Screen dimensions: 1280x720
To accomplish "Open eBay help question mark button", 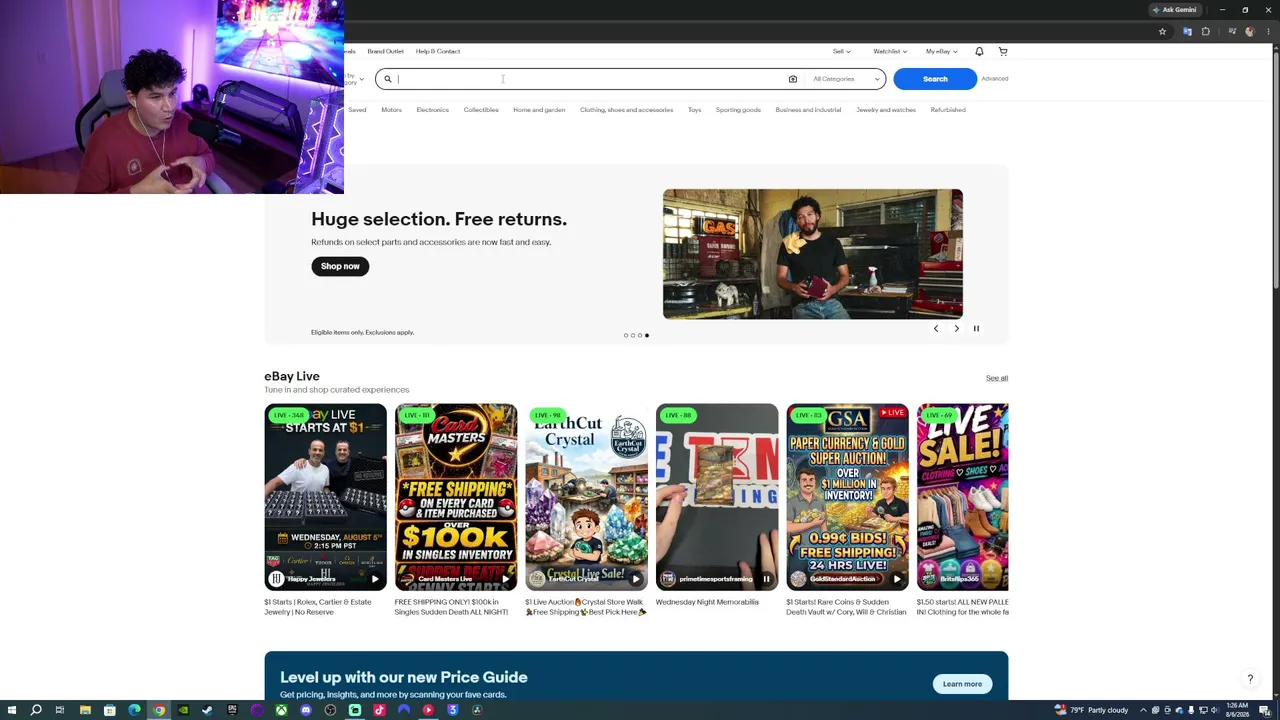I will 1250,679.
